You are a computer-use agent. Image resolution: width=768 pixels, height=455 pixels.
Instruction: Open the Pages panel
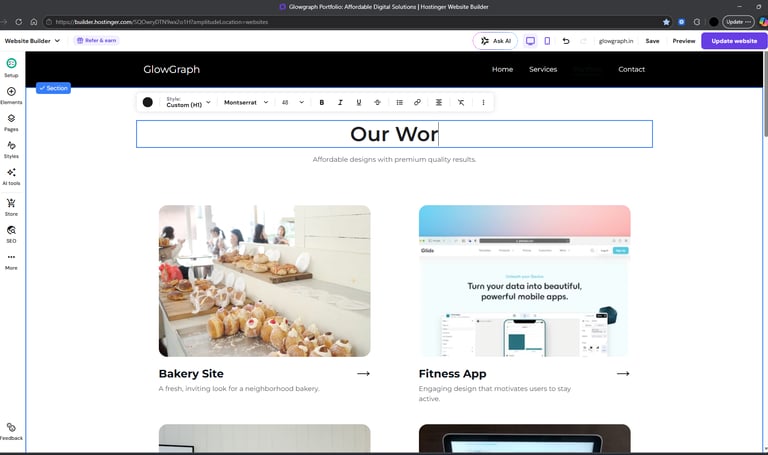pyautogui.click(x=11, y=122)
